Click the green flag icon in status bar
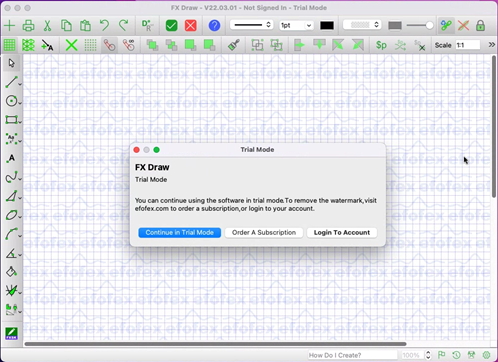498x362 pixels. [441, 355]
